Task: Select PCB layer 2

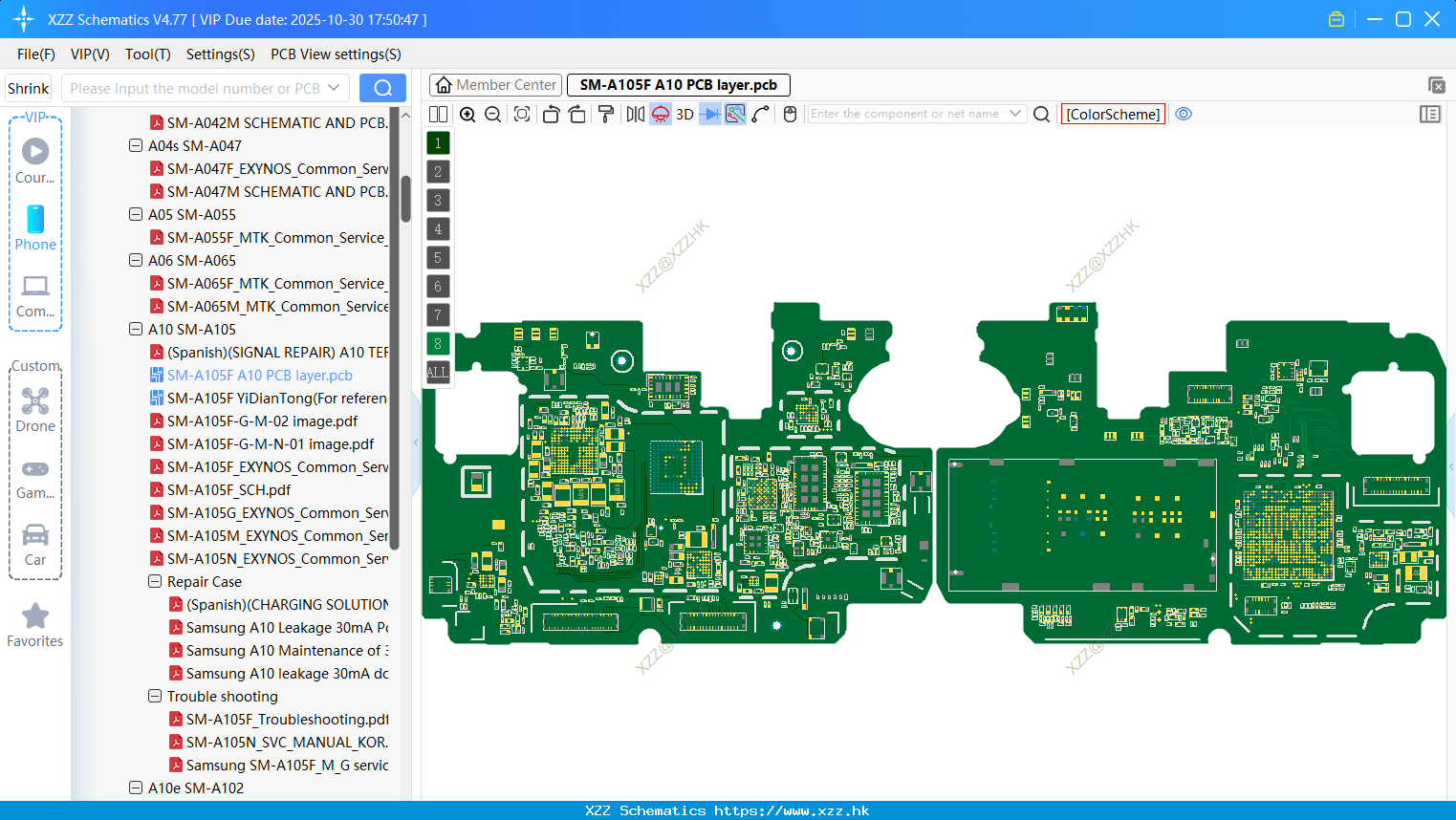Action: (x=438, y=172)
